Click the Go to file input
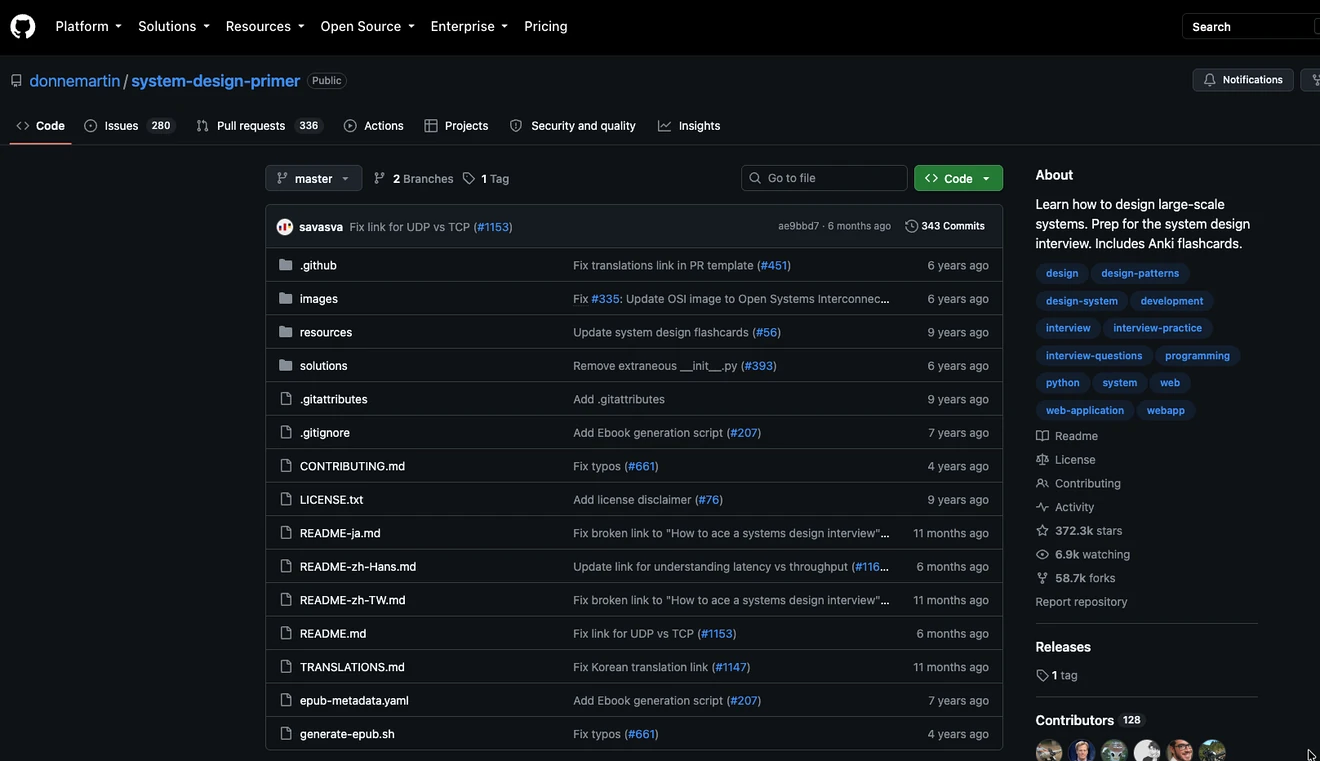 [x=825, y=178]
